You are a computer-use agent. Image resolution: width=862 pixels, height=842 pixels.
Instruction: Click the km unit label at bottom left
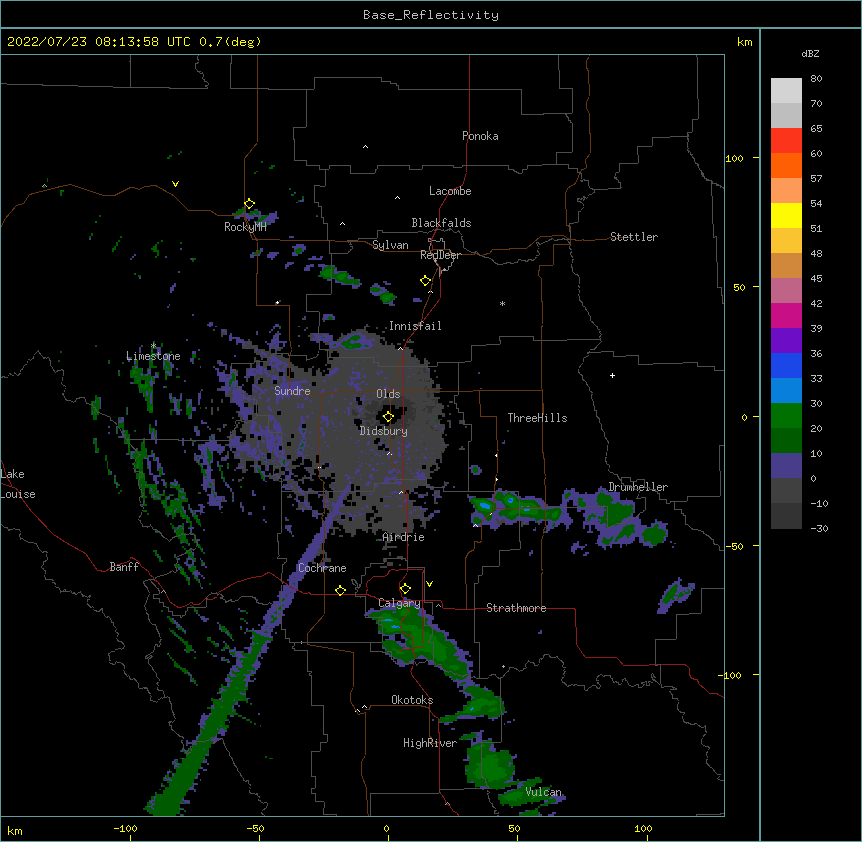[x=15, y=830]
